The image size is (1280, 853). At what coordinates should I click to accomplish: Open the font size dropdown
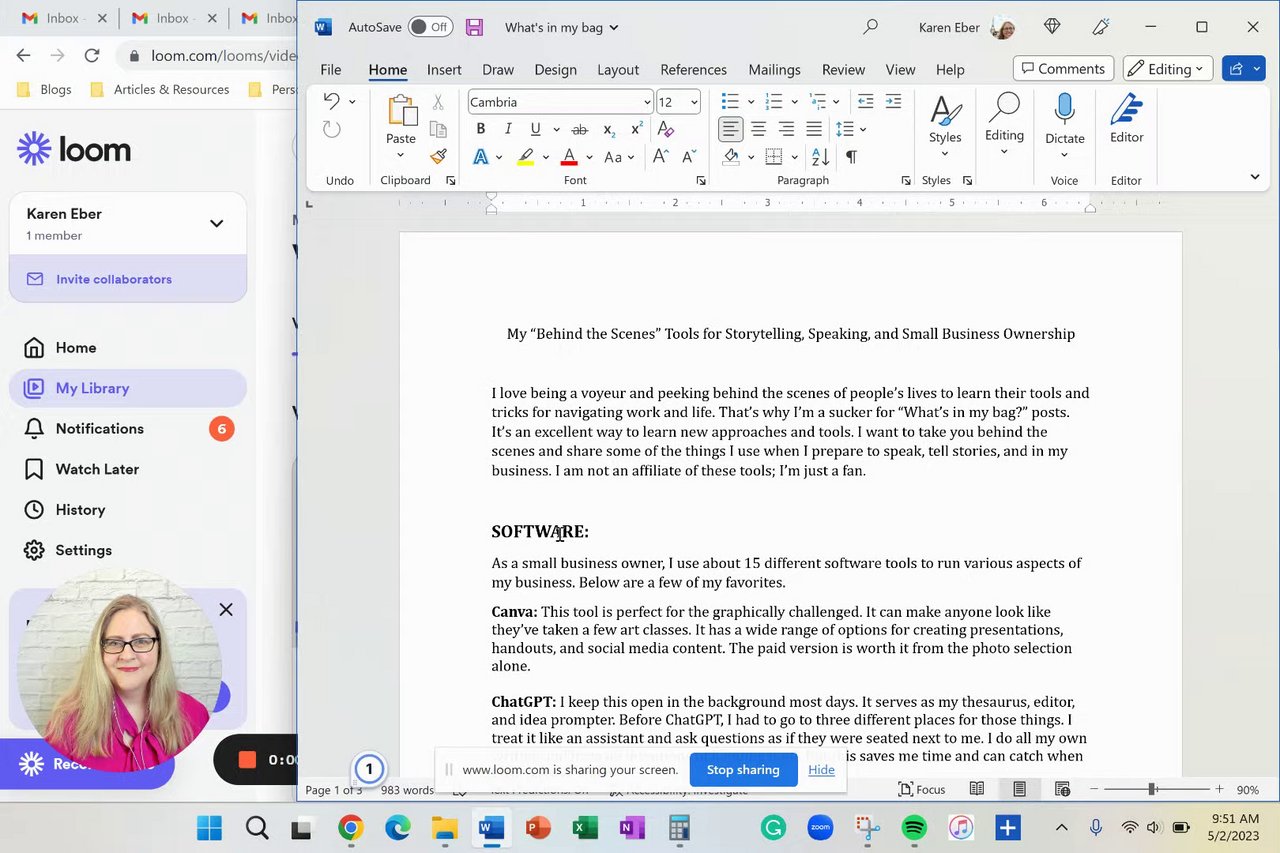(694, 102)
